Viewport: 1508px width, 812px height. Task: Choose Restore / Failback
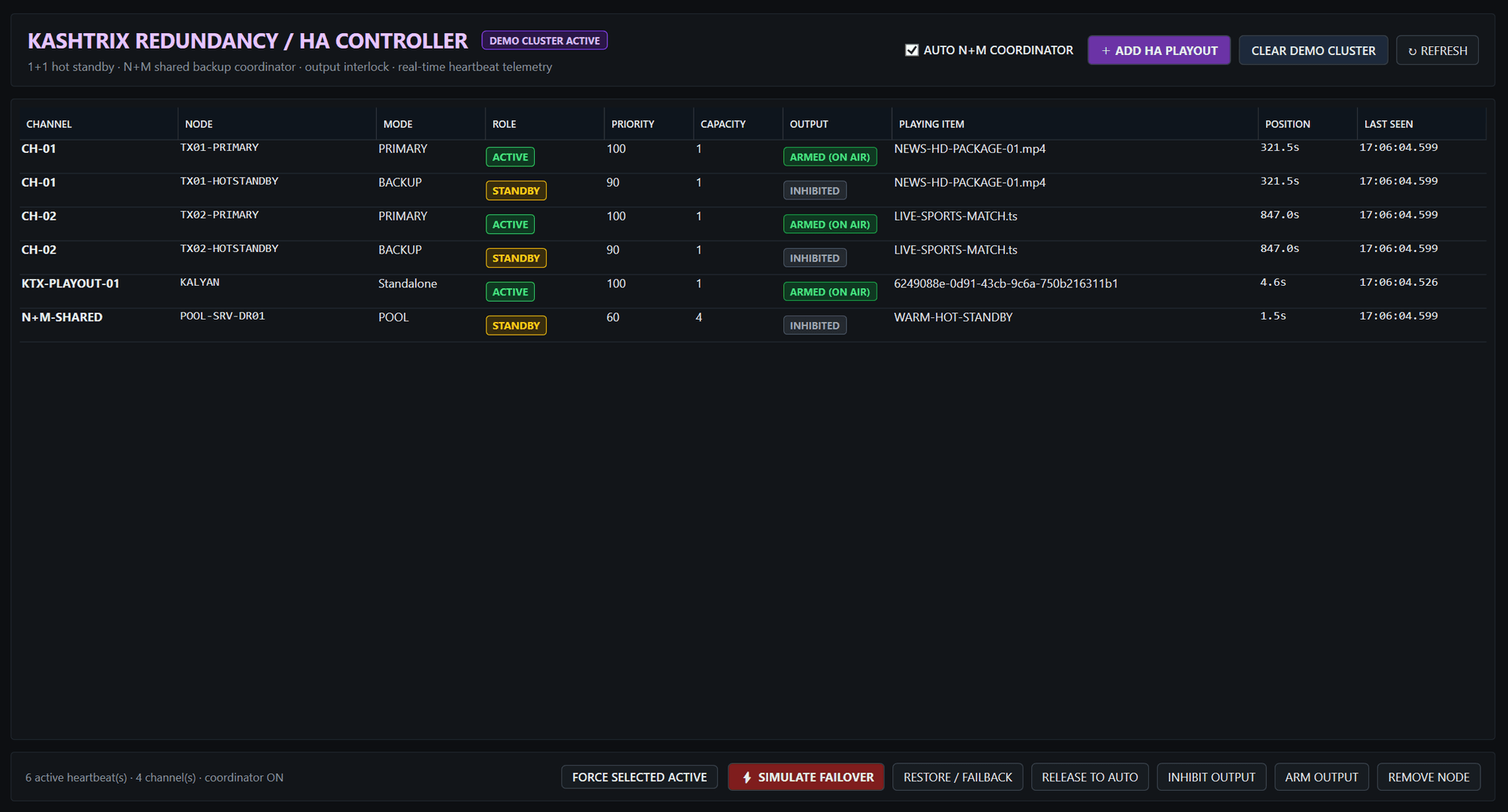click(957, 777)
